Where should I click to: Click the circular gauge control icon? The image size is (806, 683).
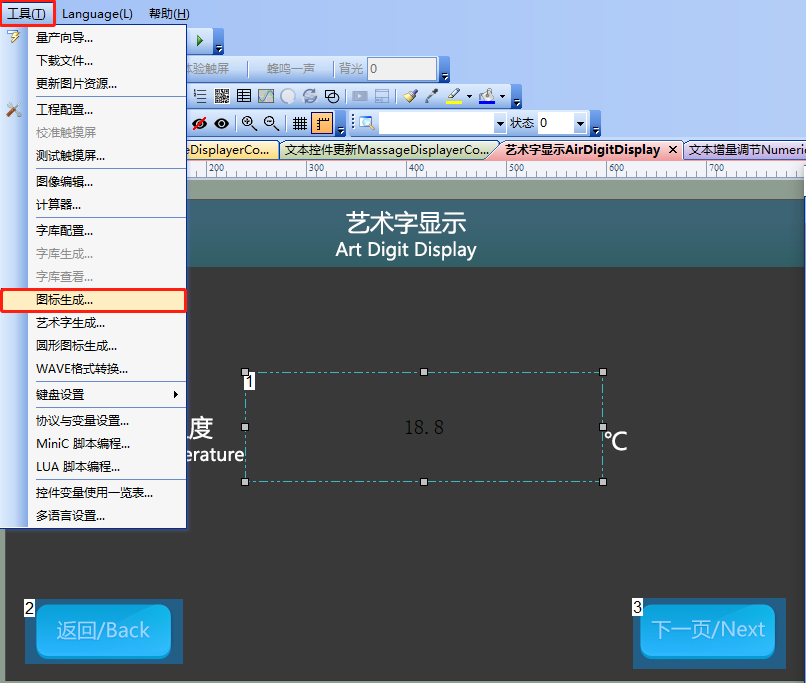click(288, 96)
